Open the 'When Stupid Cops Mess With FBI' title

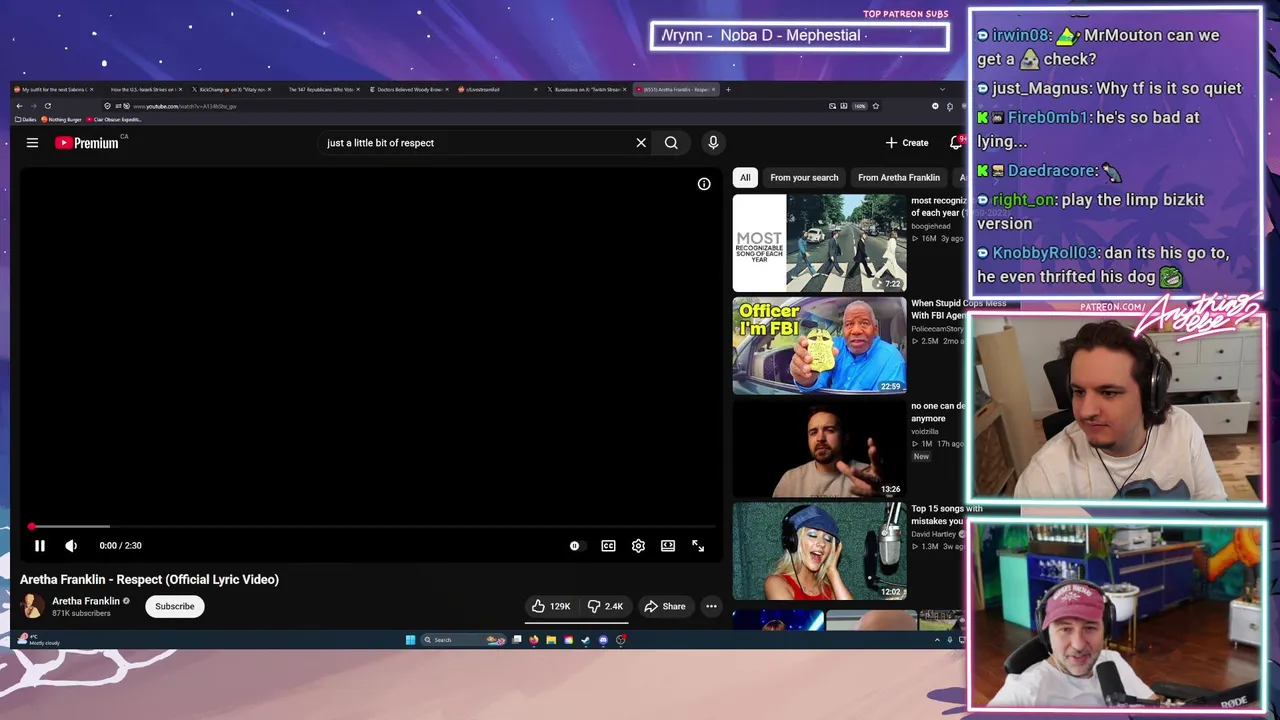click(940, 309)
